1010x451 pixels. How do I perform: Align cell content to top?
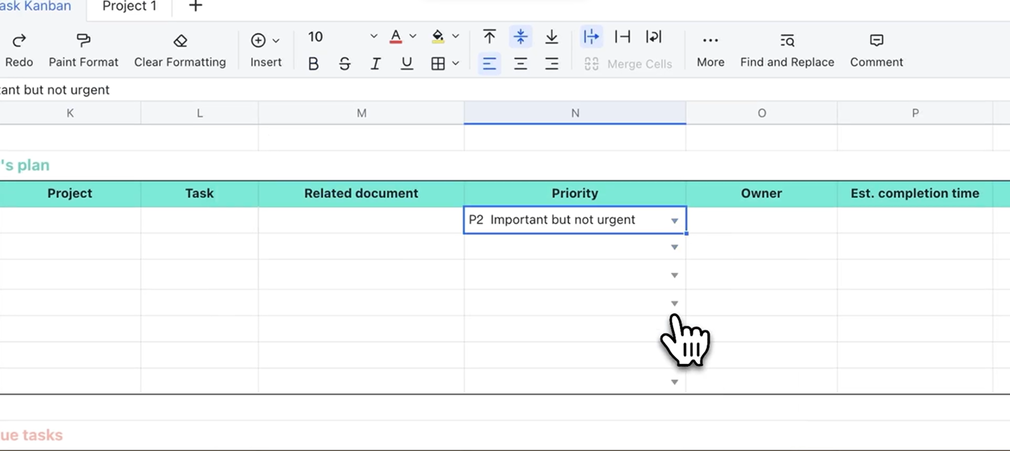point(489,37)
